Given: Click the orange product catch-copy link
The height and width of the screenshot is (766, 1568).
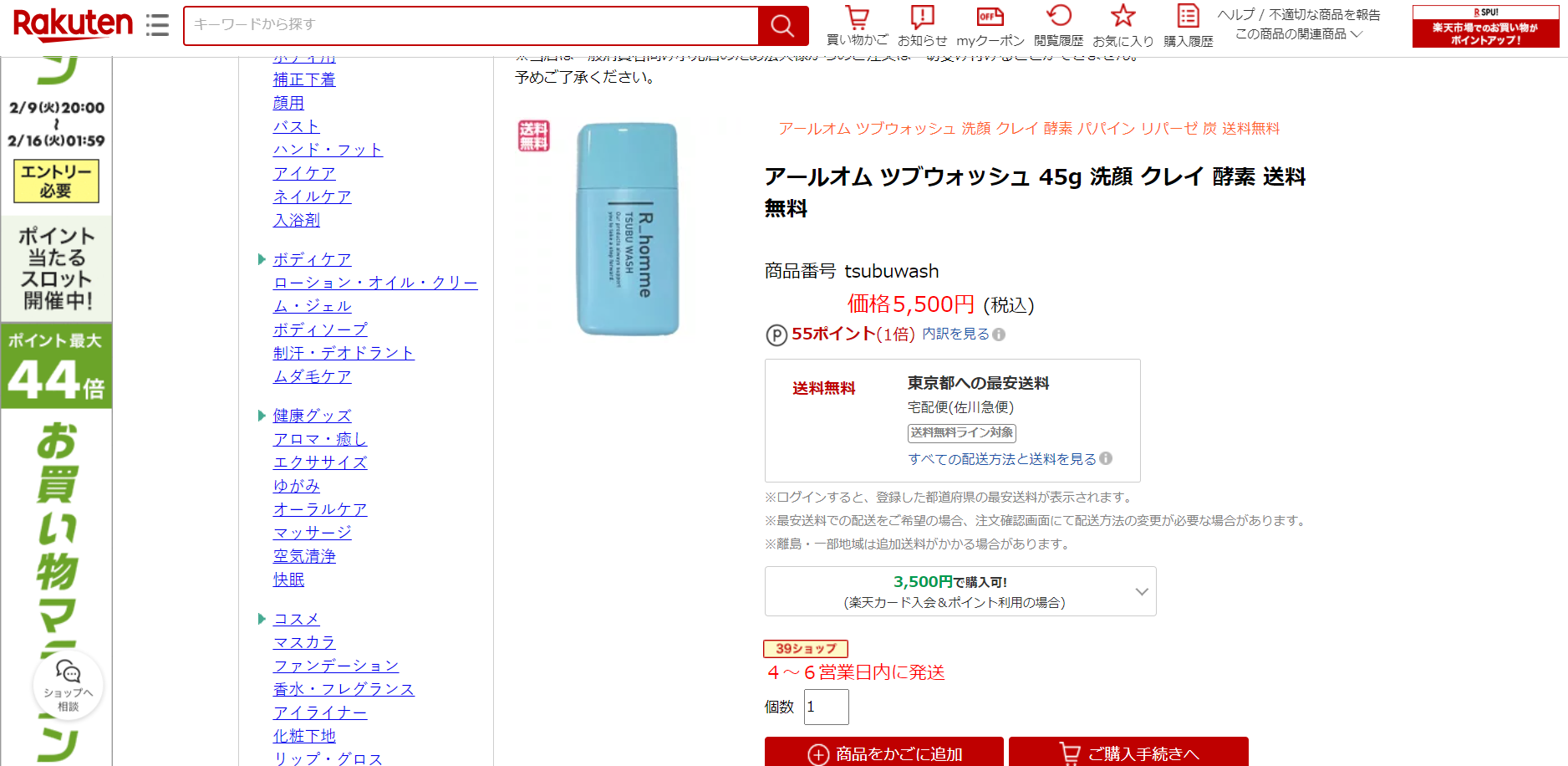Looking at the screenshot, I should tap(1029, 129).
